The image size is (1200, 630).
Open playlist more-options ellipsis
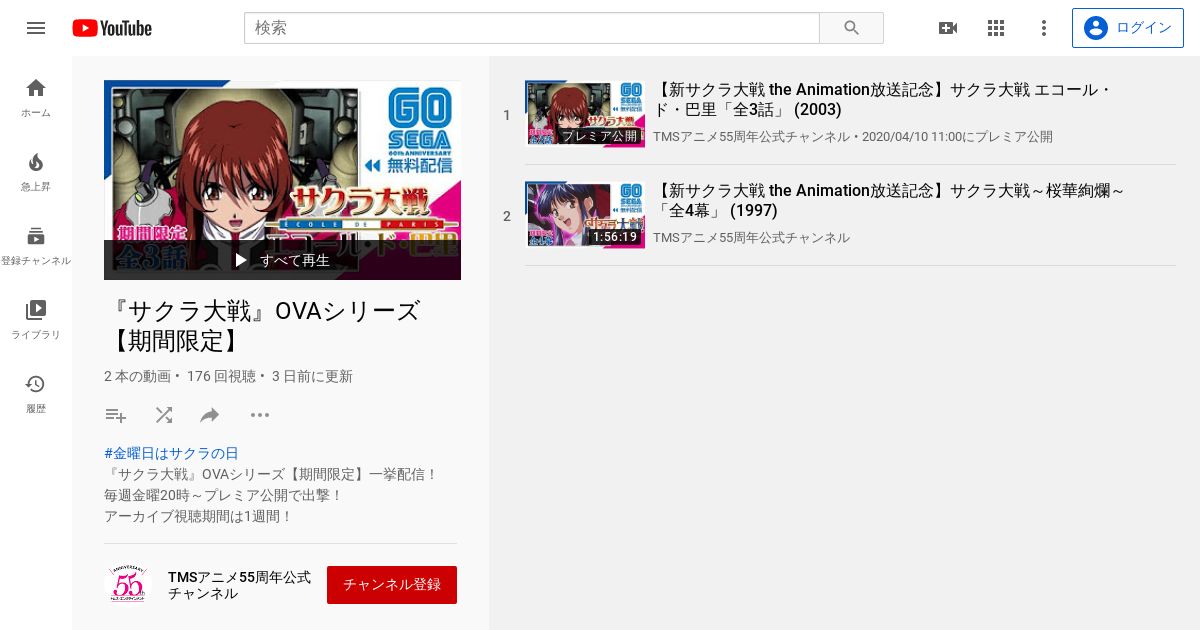point(260,415)
